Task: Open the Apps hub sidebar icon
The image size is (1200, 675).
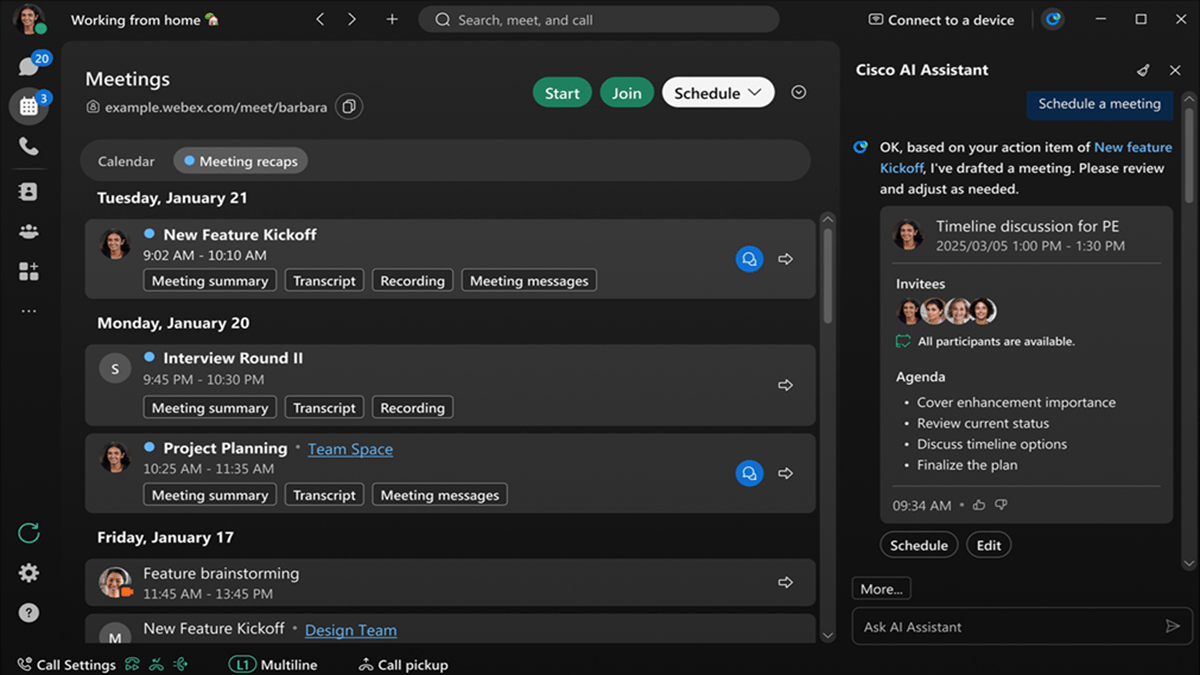Action: (x=28, y=271)
